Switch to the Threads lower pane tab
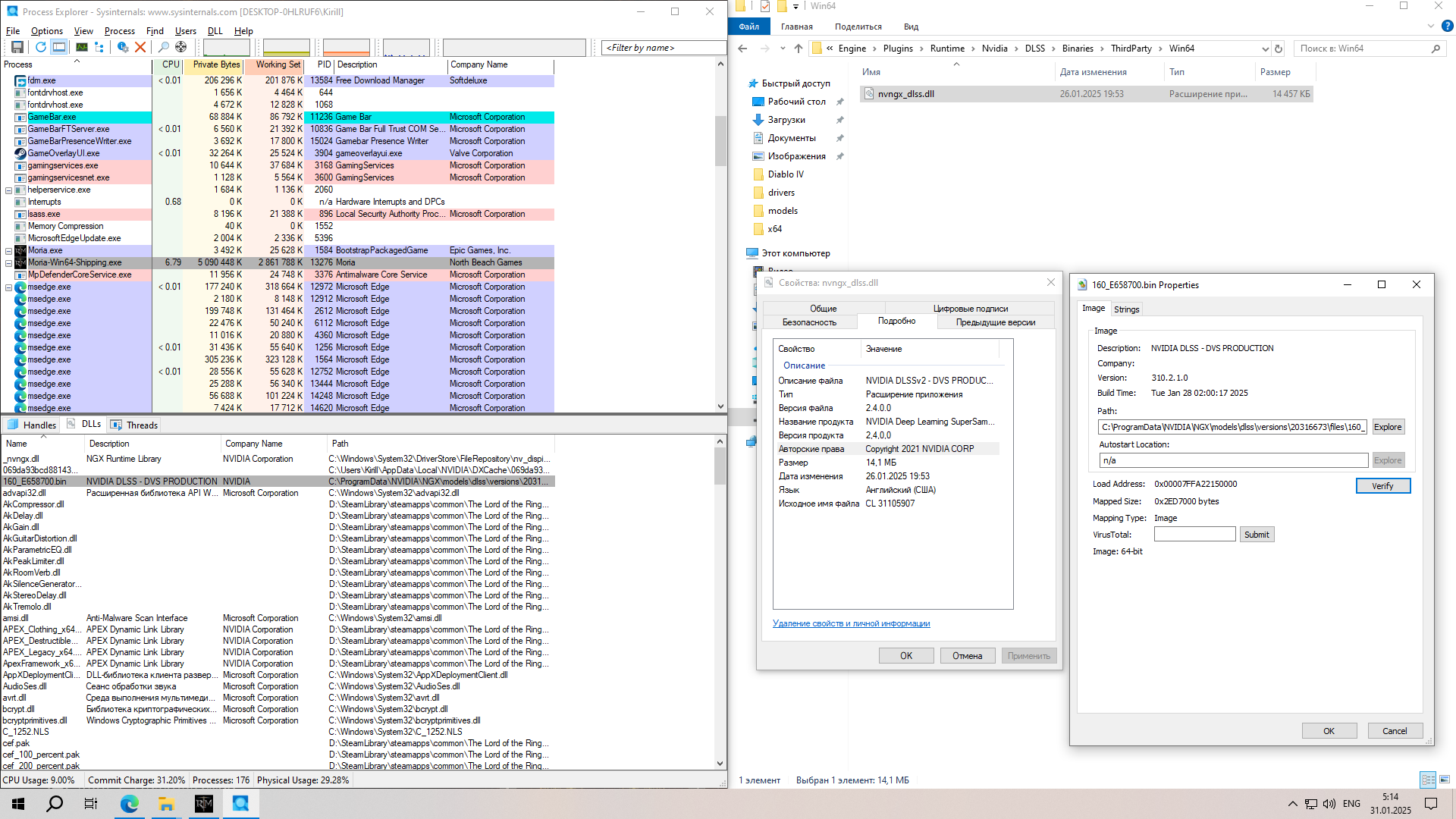Viewport: 1456px width, 819px height. pos(135,425)
